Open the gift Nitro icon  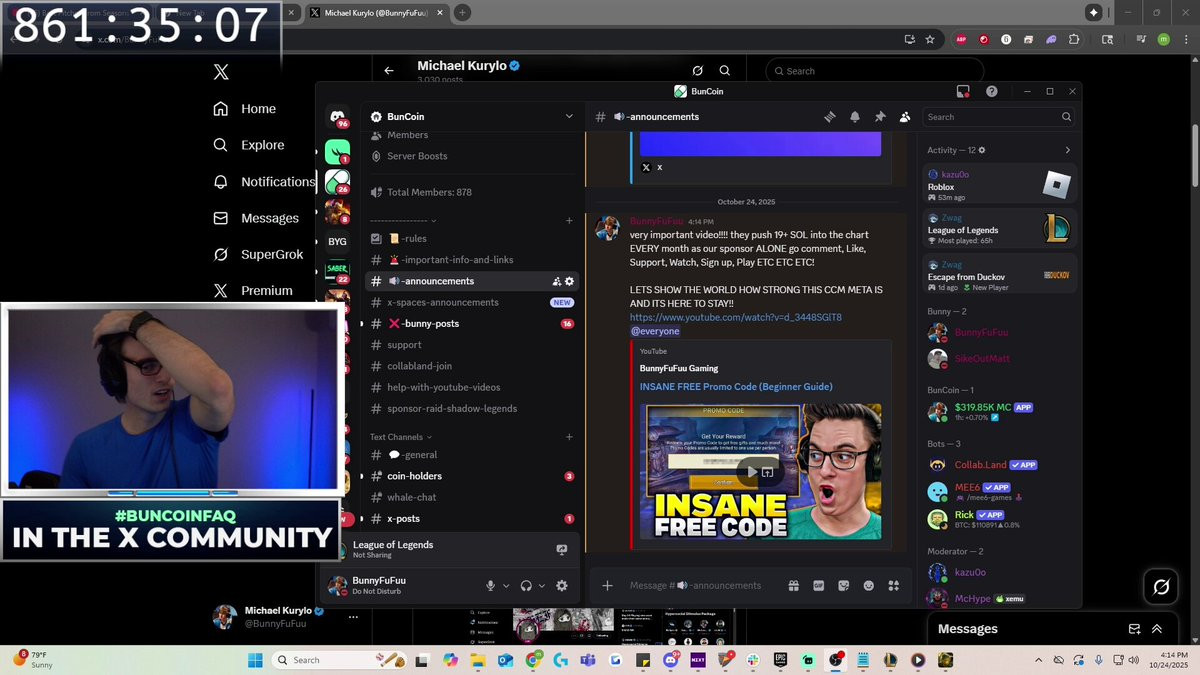click(x=793, y=586)
